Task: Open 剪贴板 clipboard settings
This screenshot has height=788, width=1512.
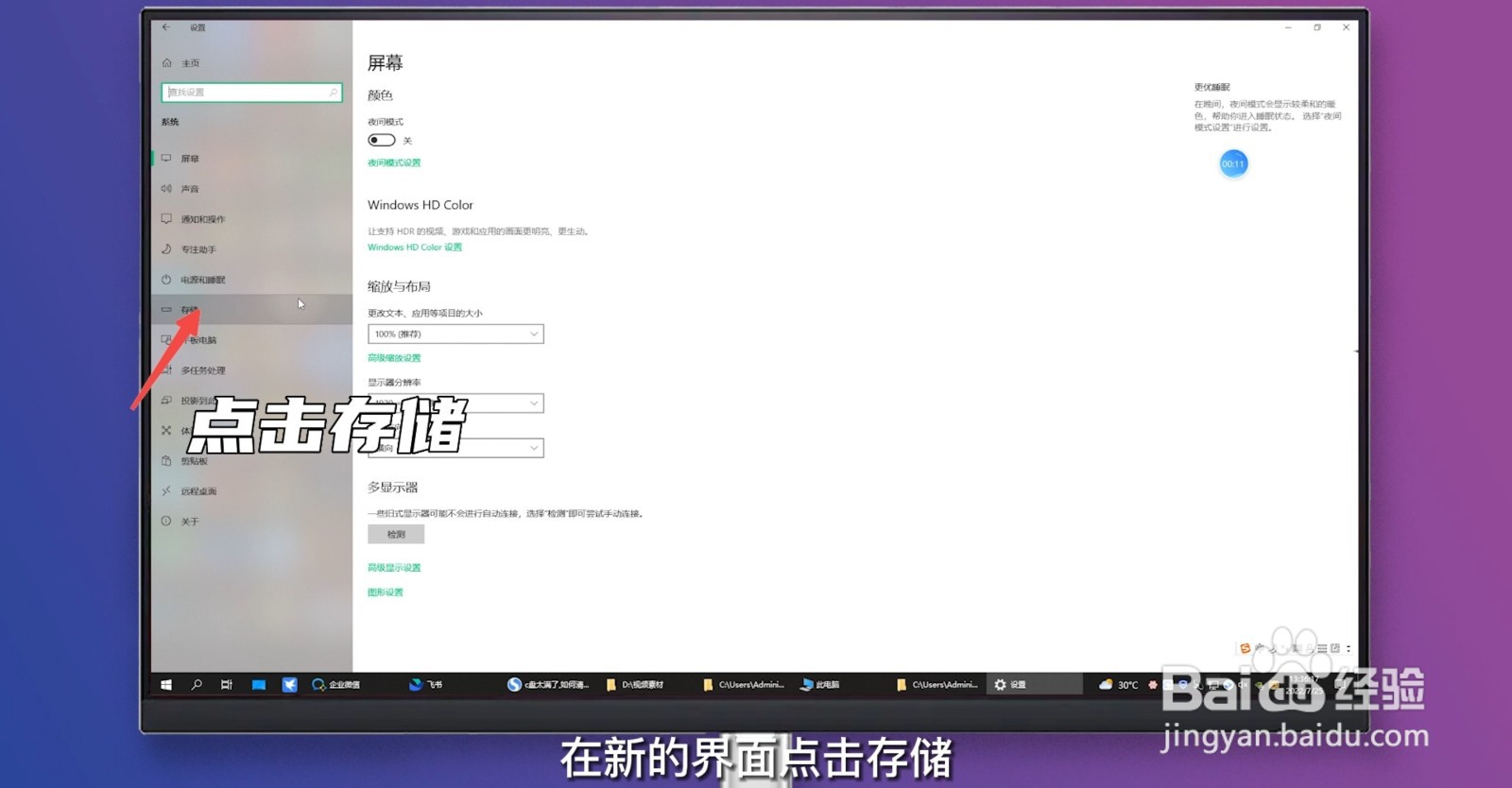Action: (x=252, y=461)
